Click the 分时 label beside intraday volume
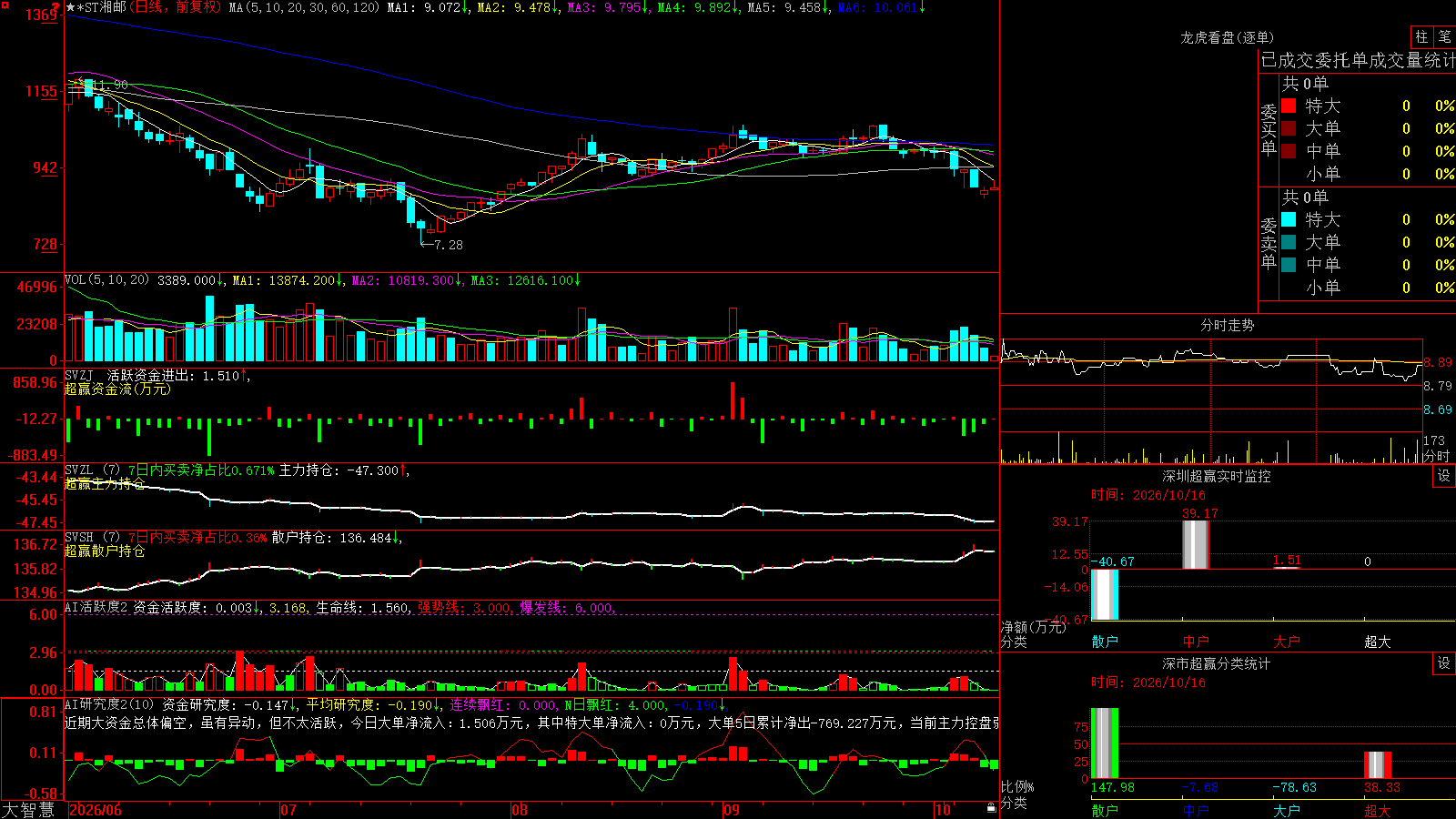Viewport: 1456px width, 819px height. click(1436, 456)
